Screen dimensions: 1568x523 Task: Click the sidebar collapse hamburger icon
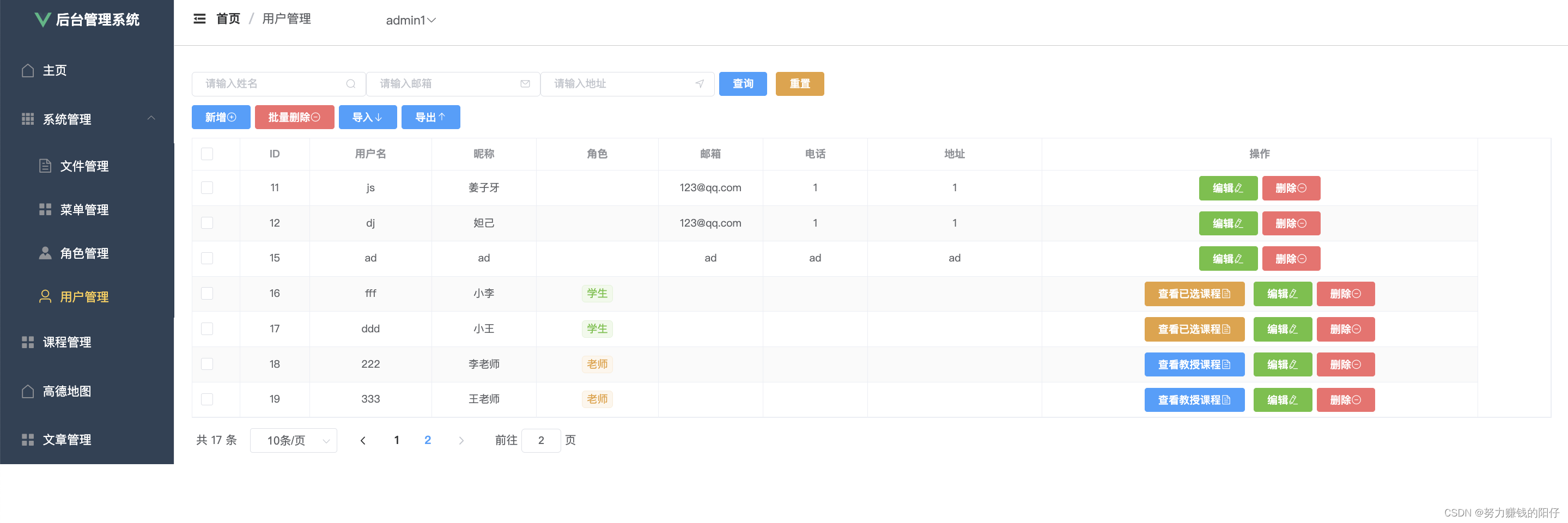tap(199, 19)
